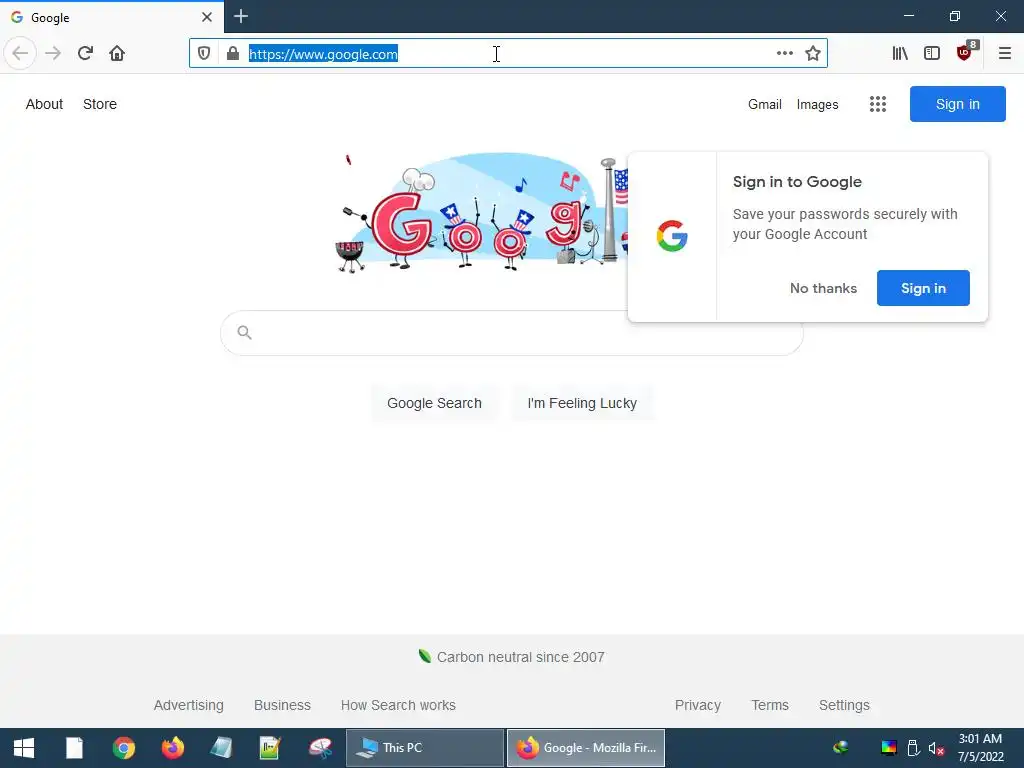Open the Business footer link

click(282, 705)
